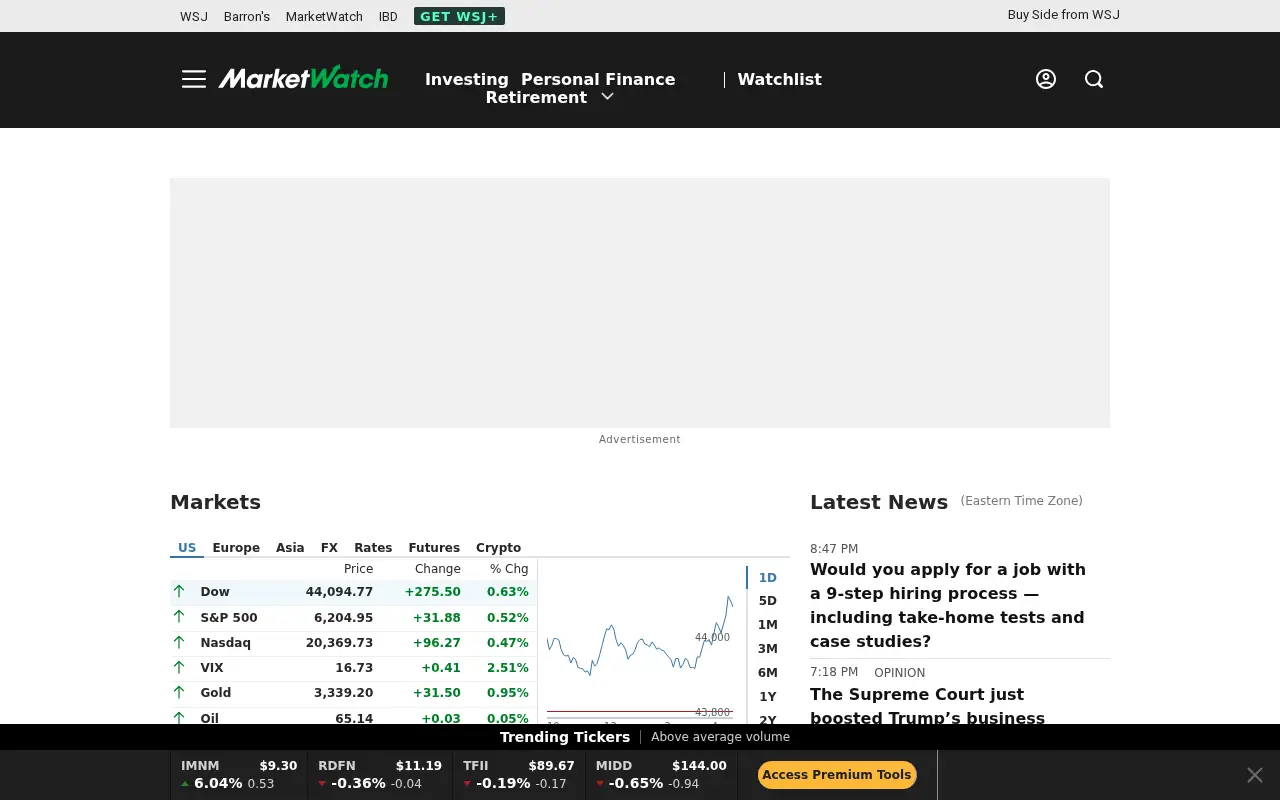Open the user account profile icon
1280x800 pixels.
click(1046, 79)
